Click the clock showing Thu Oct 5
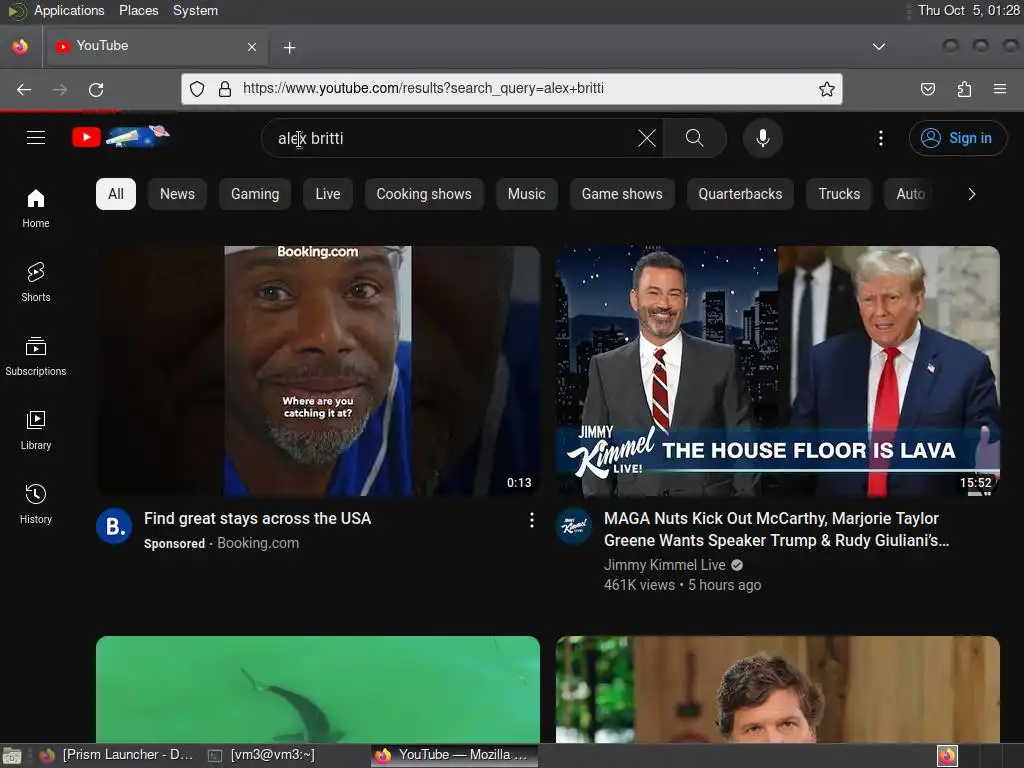The image size is (1024, 768). click(x=968, y=10)
